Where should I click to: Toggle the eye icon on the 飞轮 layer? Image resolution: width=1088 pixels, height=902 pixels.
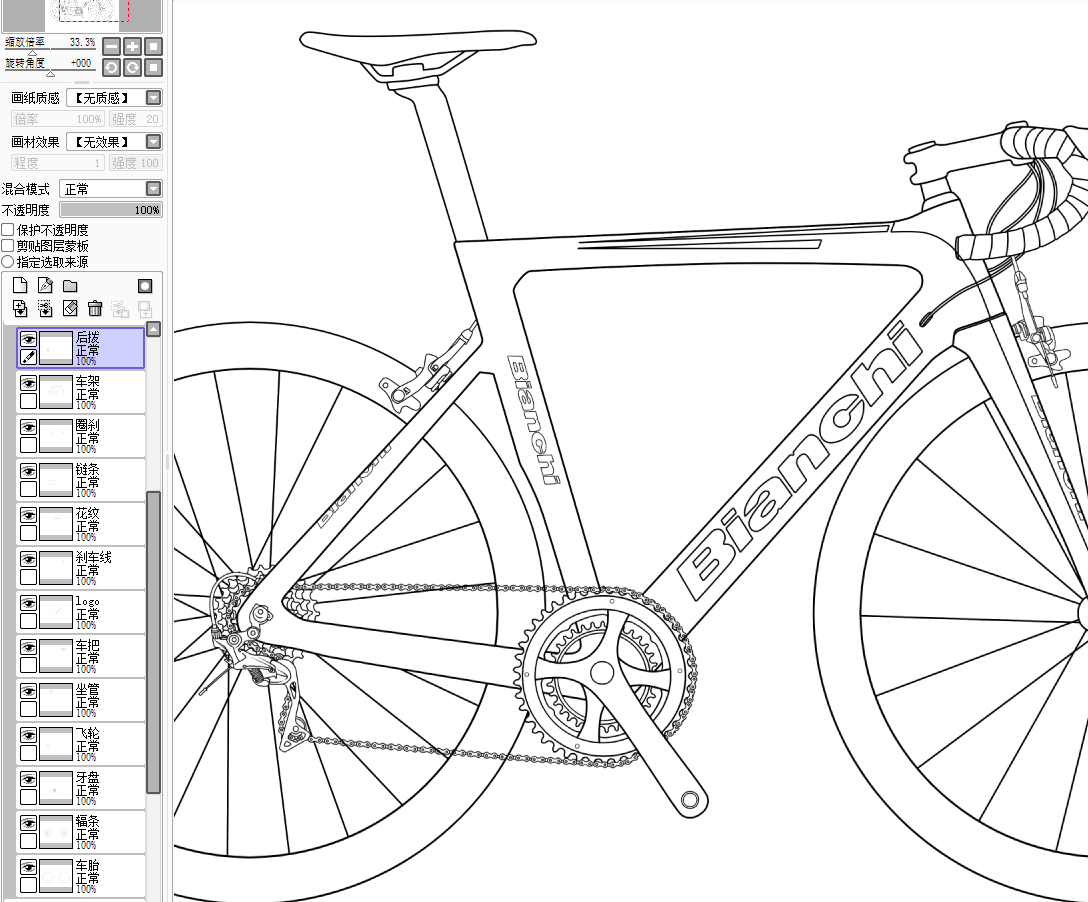pos(28,735)
